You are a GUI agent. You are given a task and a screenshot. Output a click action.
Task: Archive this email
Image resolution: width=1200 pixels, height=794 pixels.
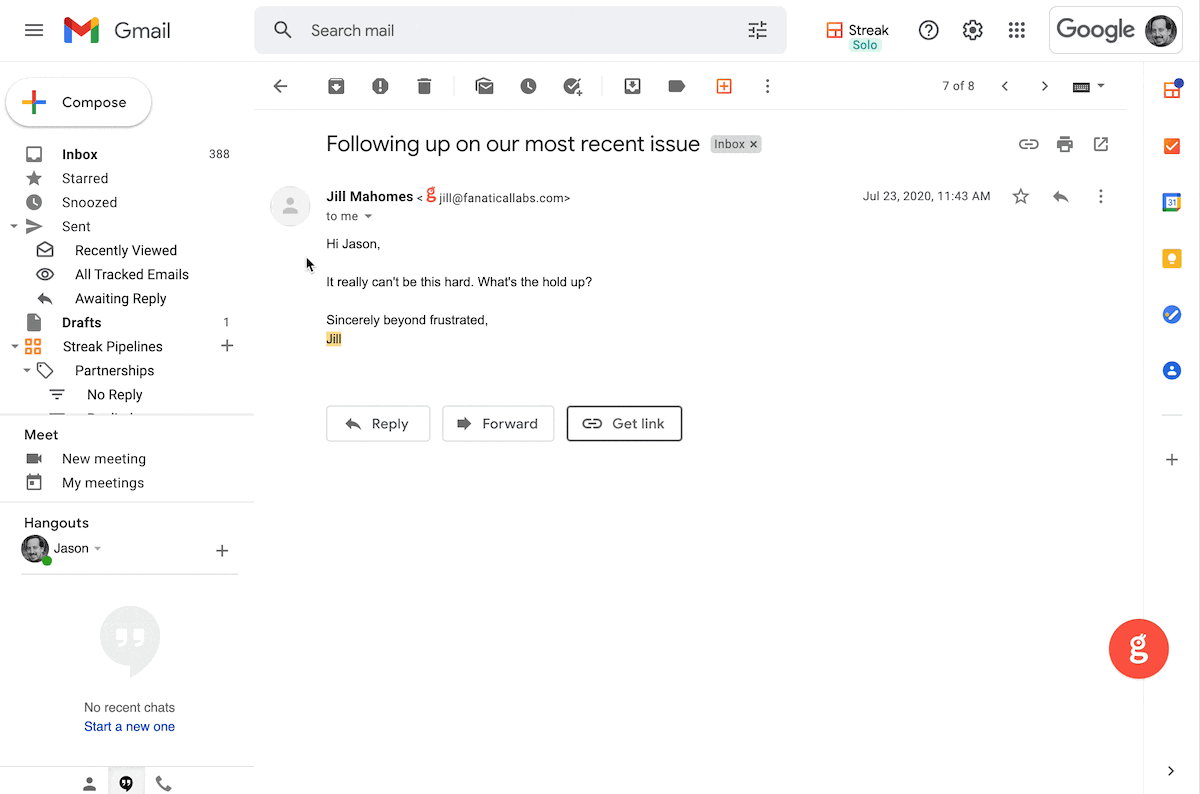(x=336, y=86)
